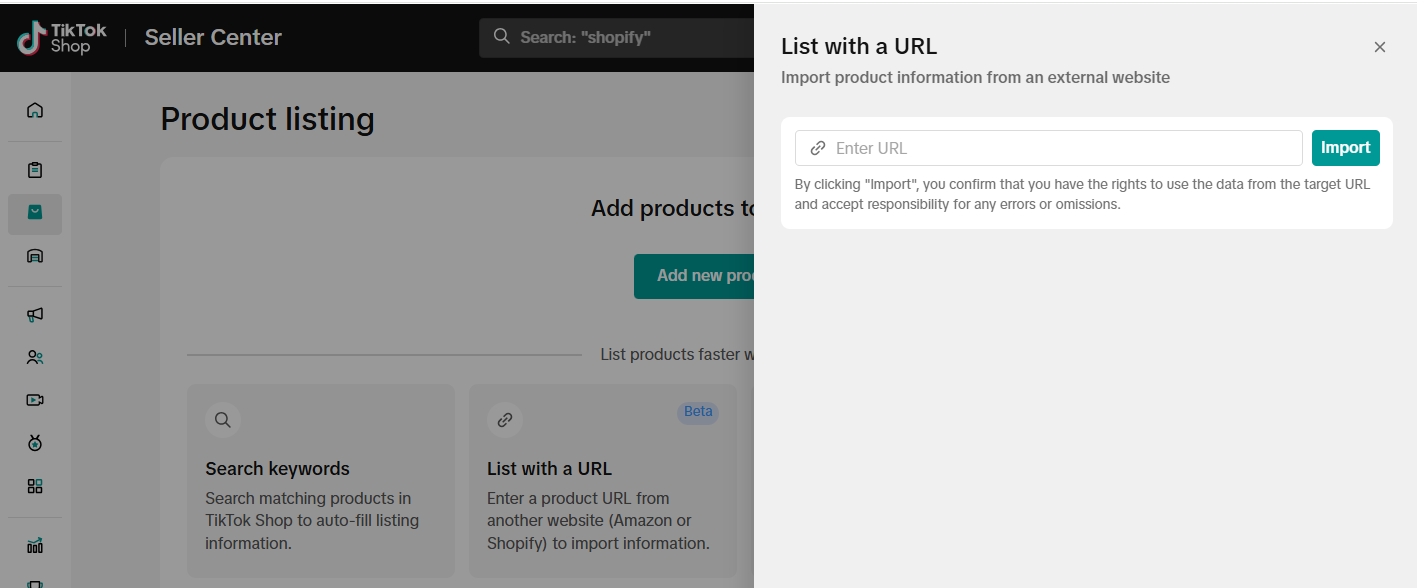Image resolution: width=1417 pixels, height=588 pixels.
Task: Click the Seller Center title link
Action: (213, 38)
